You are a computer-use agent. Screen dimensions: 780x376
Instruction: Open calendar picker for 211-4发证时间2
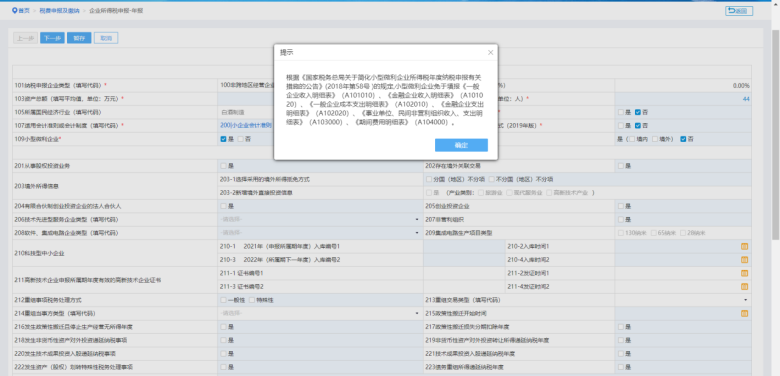coord(745,286)
